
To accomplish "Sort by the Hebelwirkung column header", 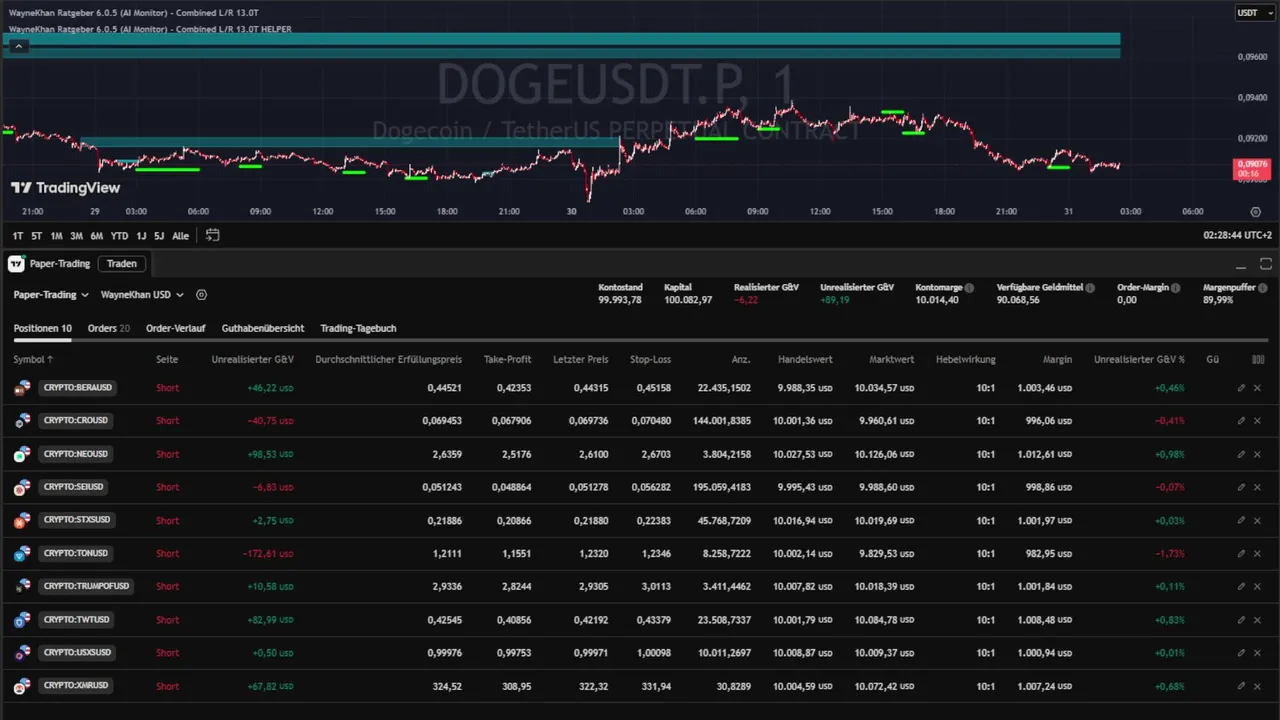I will click(x=965, y=359).
